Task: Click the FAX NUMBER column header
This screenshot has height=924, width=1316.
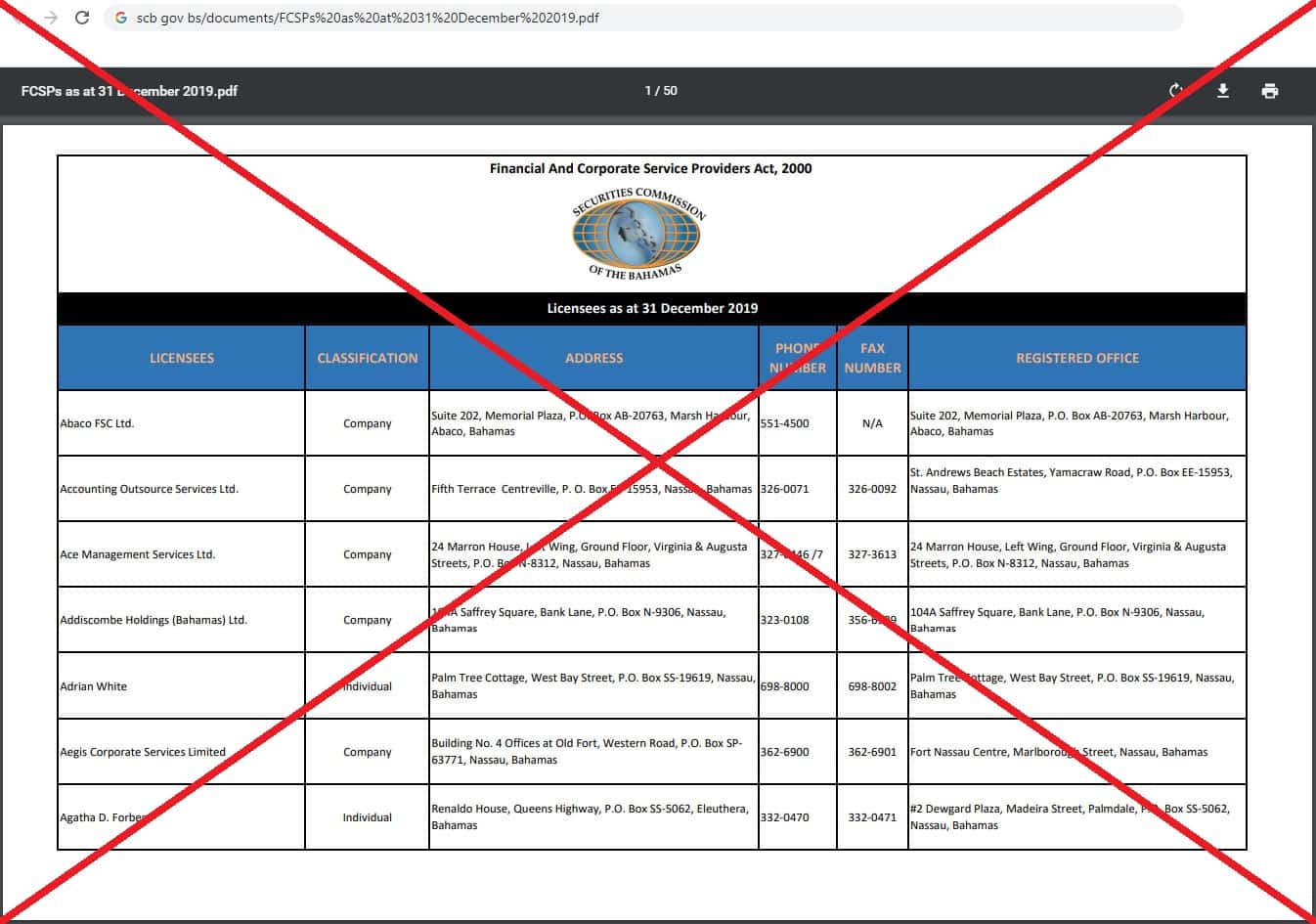Action: tap(873, 358)
